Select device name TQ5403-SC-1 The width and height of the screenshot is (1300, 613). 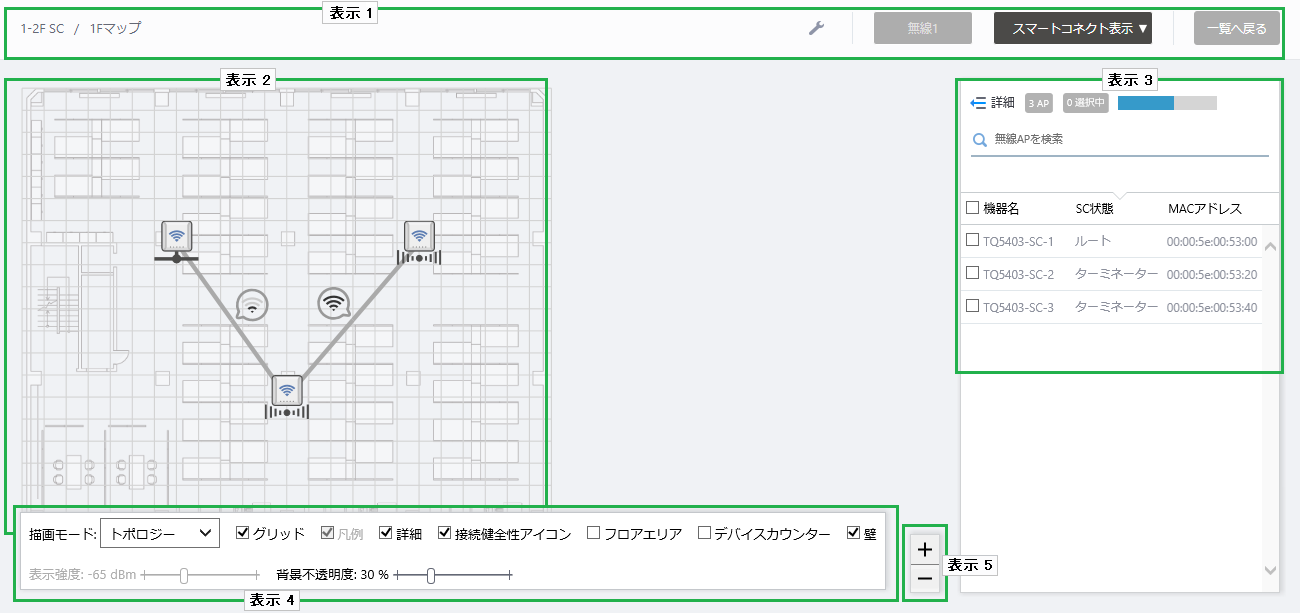(1018, 242)
